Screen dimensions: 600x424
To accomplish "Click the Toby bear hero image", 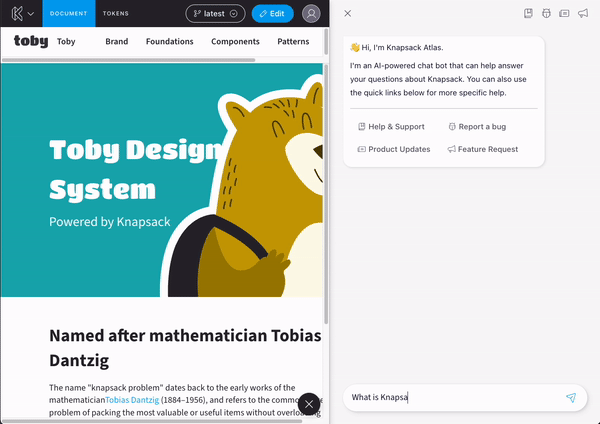I will tap(245, 188).
